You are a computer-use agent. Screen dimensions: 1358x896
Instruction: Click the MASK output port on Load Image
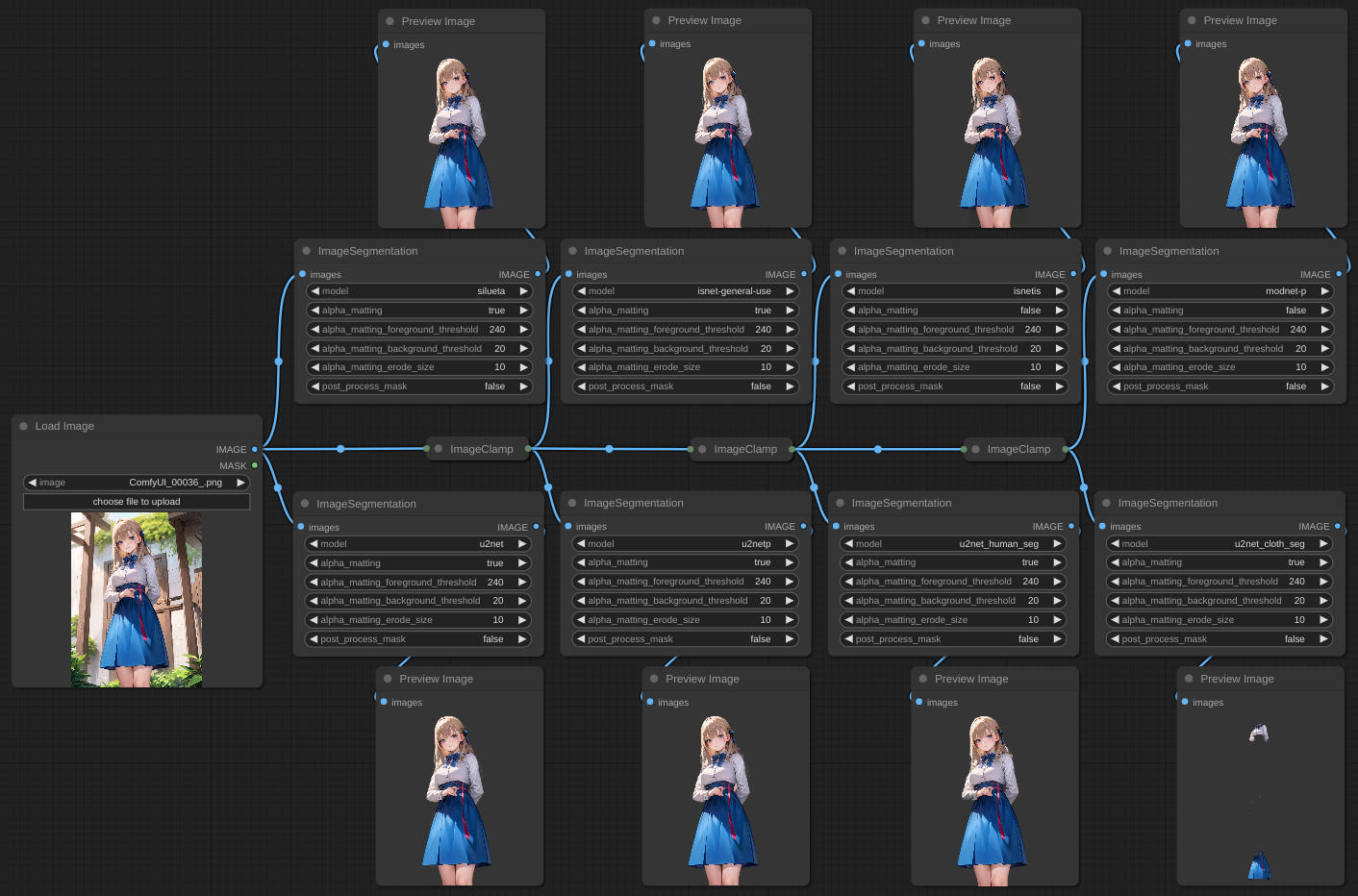(x=255, y=465)
